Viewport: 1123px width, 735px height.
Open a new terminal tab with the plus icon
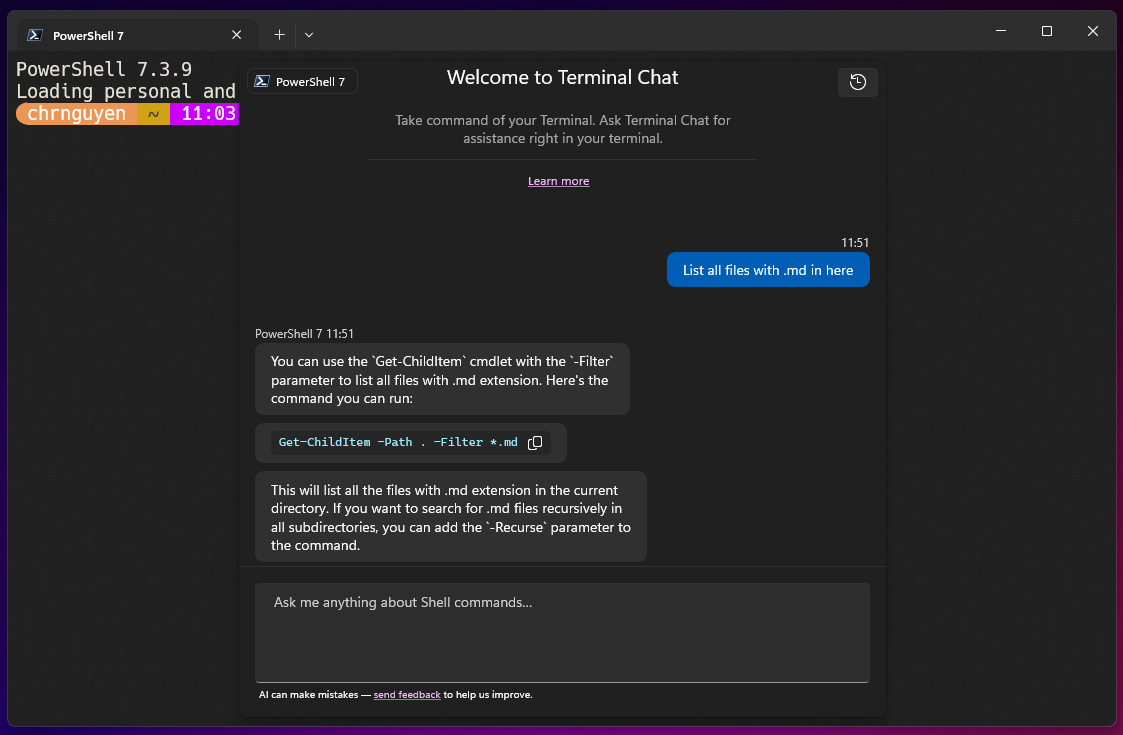278,34
